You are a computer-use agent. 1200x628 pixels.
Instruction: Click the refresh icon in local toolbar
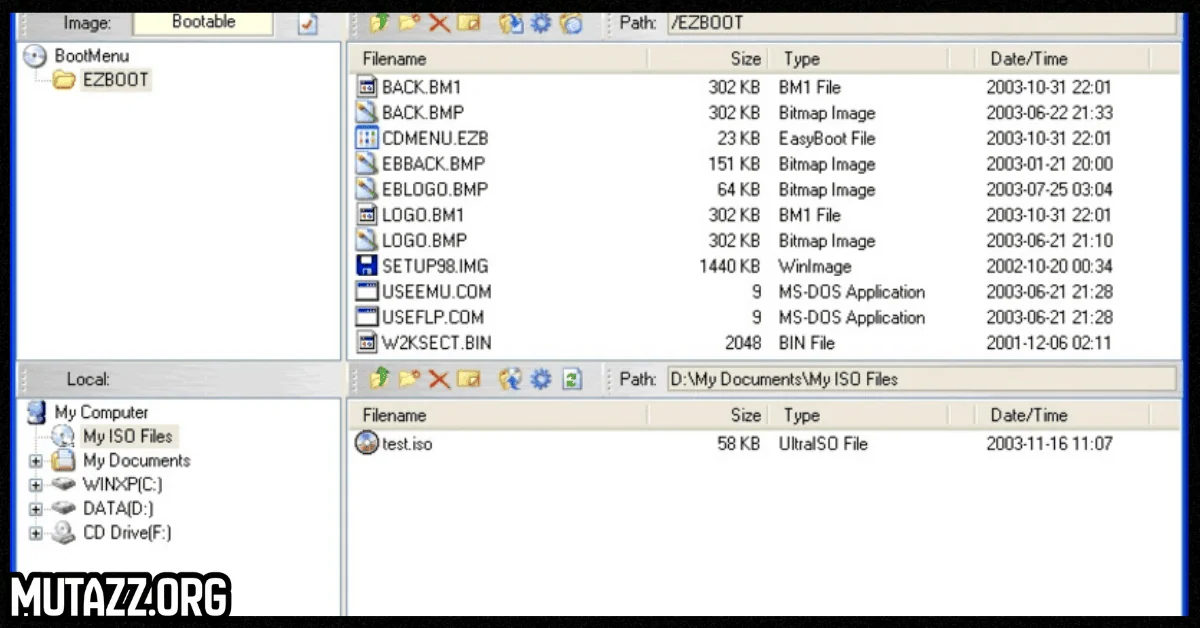click(571, 379)
